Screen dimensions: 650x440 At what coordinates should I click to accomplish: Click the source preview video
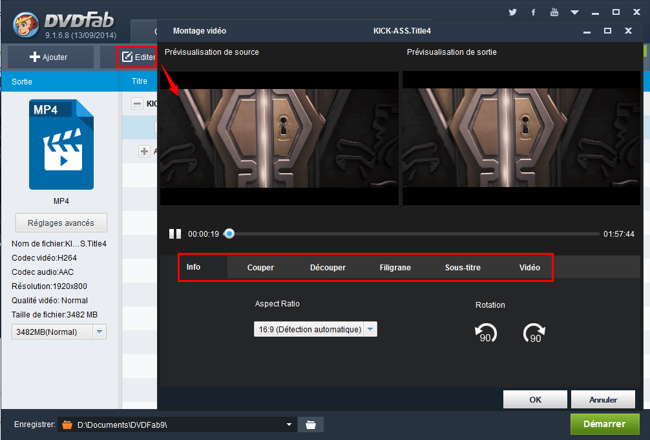[279, 138]
